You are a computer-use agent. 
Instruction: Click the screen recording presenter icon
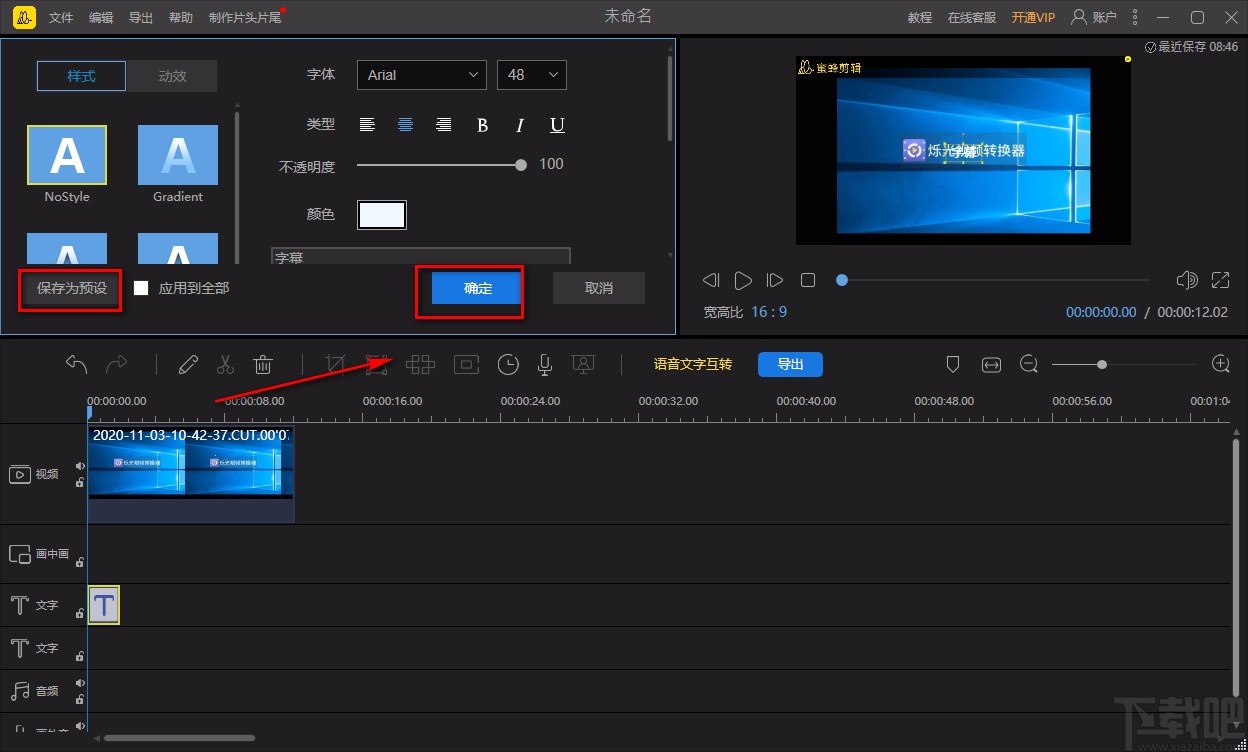(x=584, y=364)
